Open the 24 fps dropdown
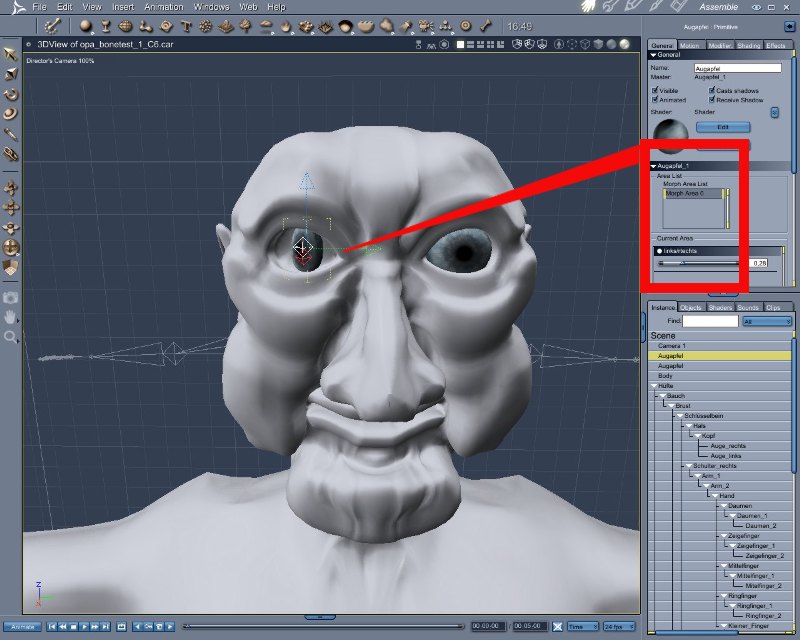 619,626
